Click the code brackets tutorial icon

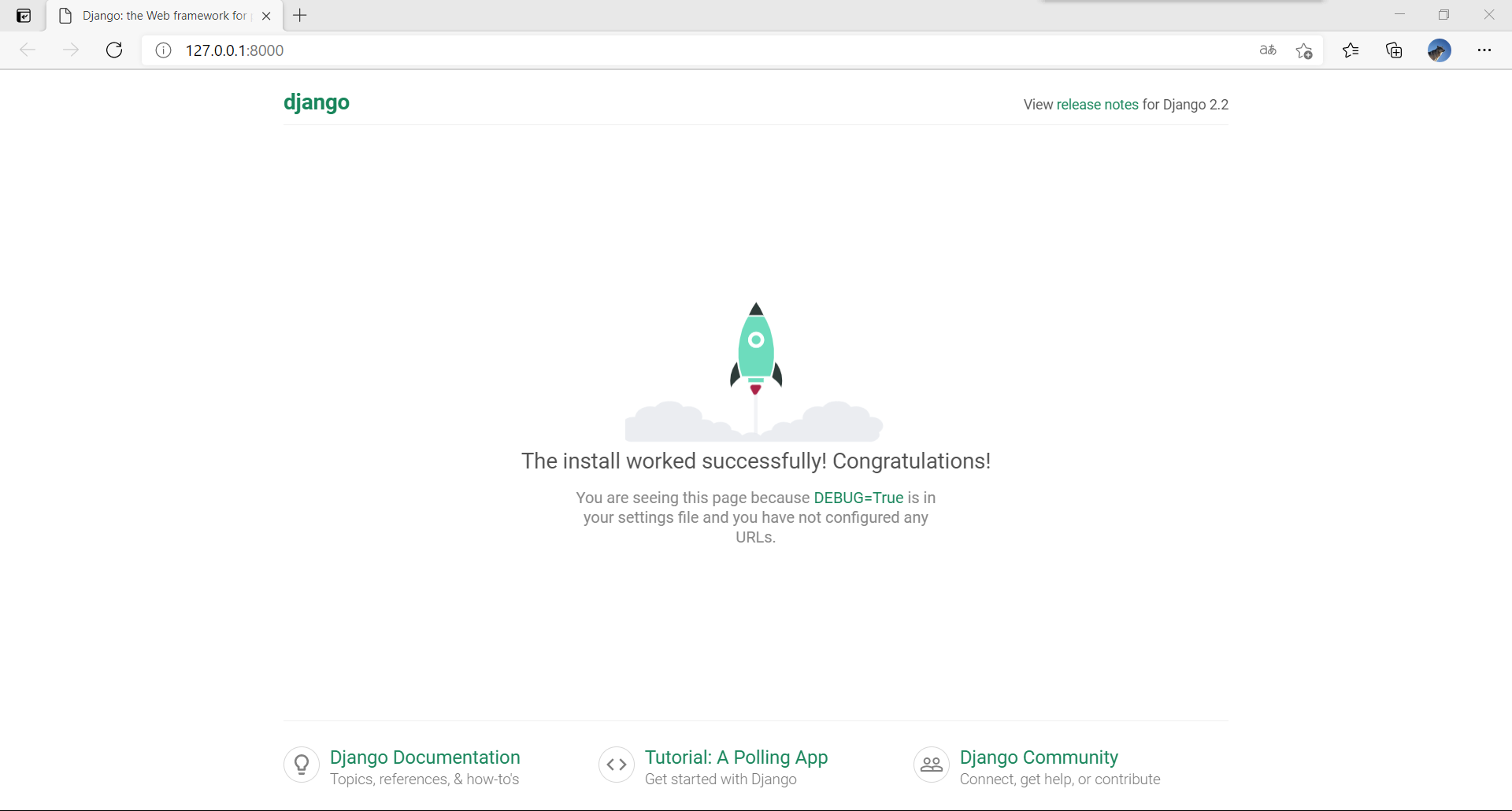[x=617, y=765]
